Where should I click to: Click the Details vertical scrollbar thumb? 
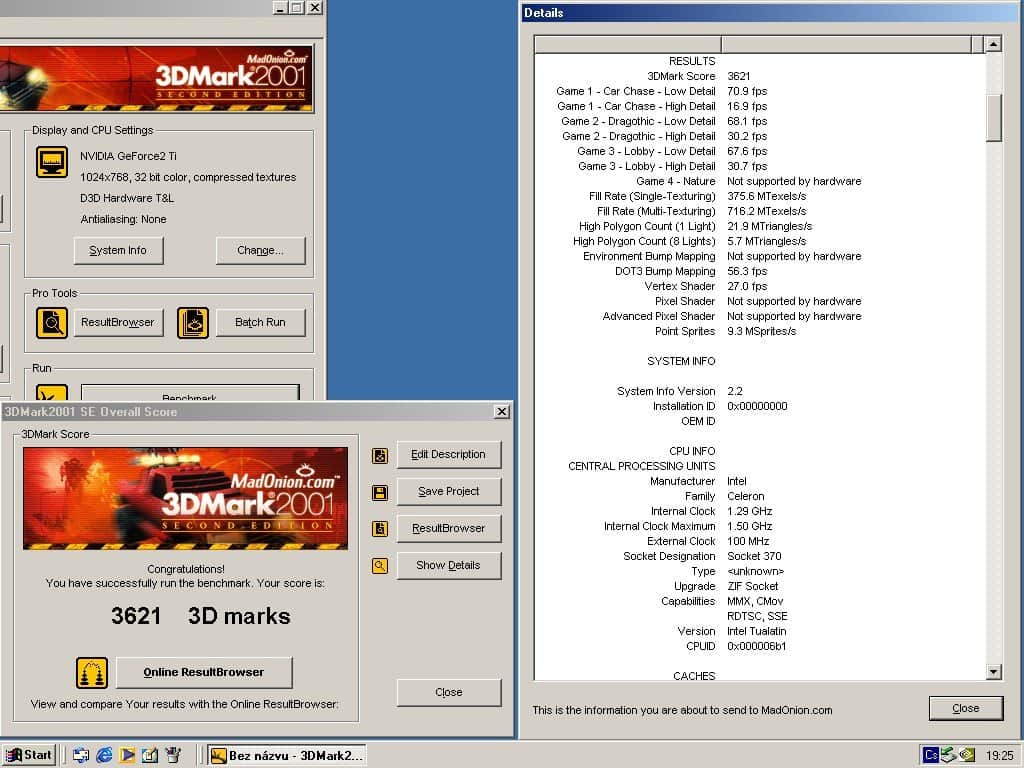[x=994, y=118]
